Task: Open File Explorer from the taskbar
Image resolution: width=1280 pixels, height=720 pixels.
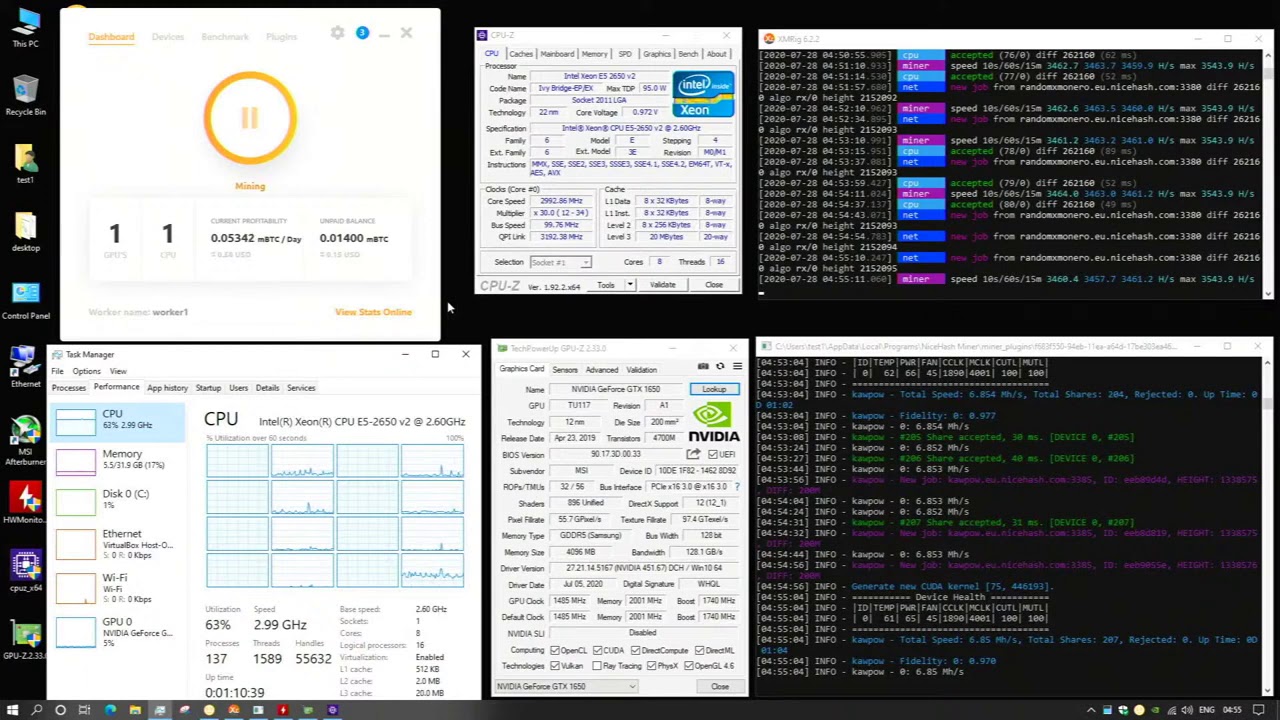Action: (135, 710)
